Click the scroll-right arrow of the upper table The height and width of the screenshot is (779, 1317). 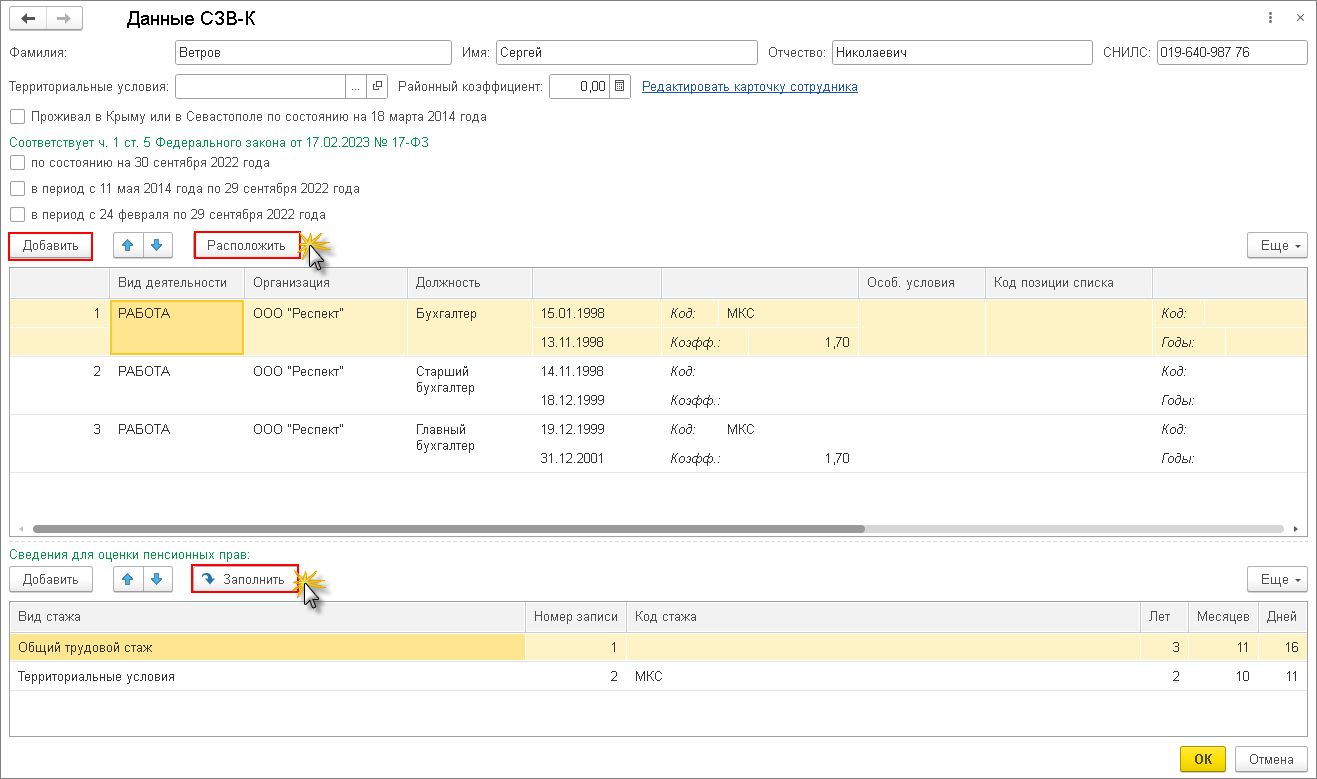pos(1296,528)
